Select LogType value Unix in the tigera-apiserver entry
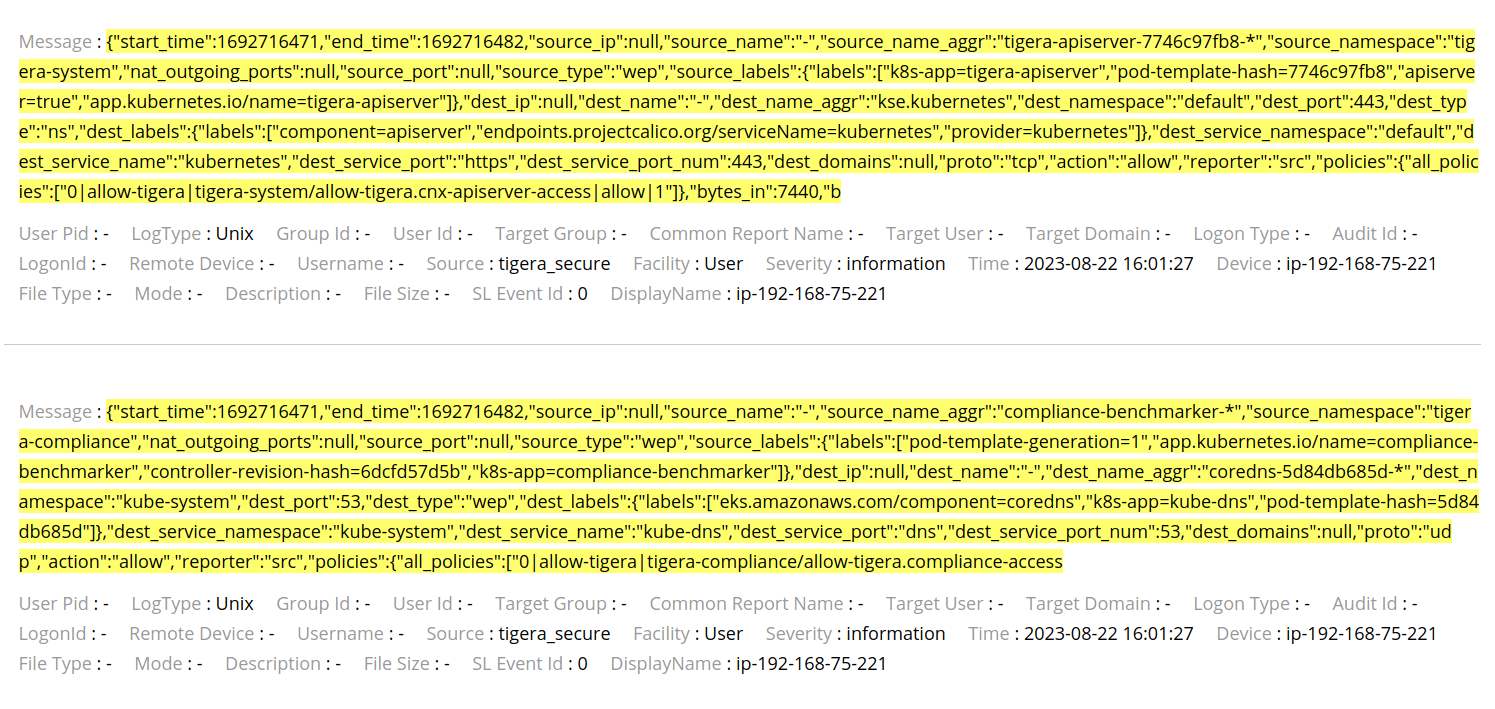Screen dimensions: 1495x709 tap(235, 234)
